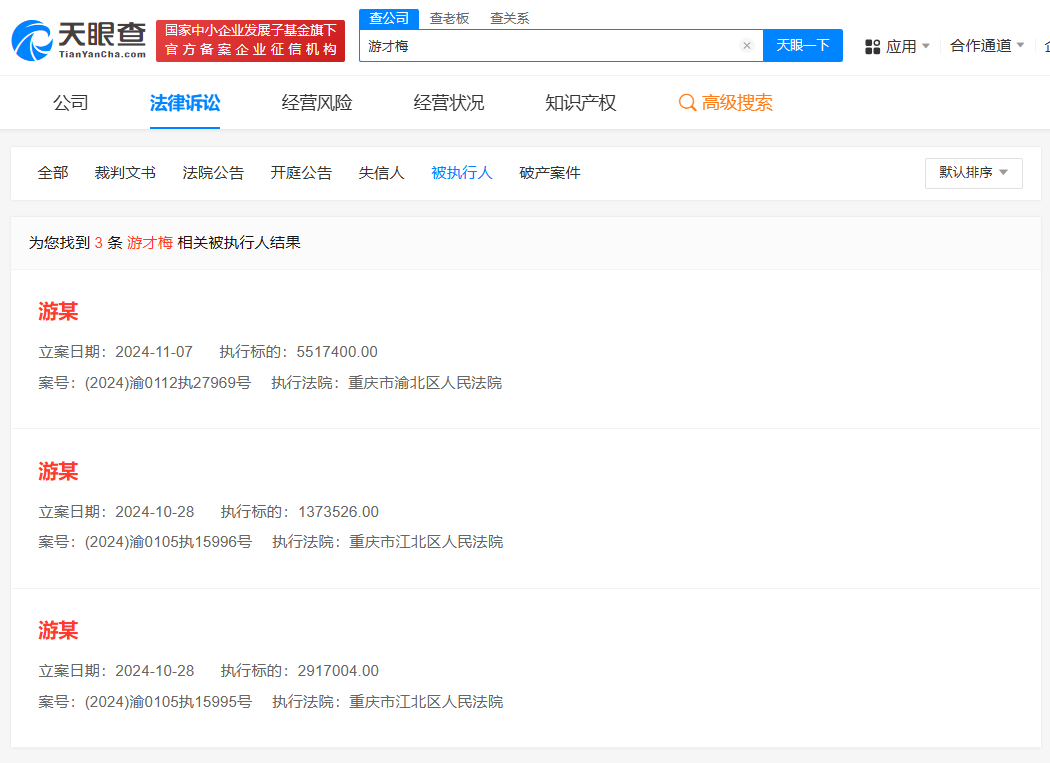Select the 查公司 search tab
This screenshot has height=763, width=1050.
coord(389,19)
